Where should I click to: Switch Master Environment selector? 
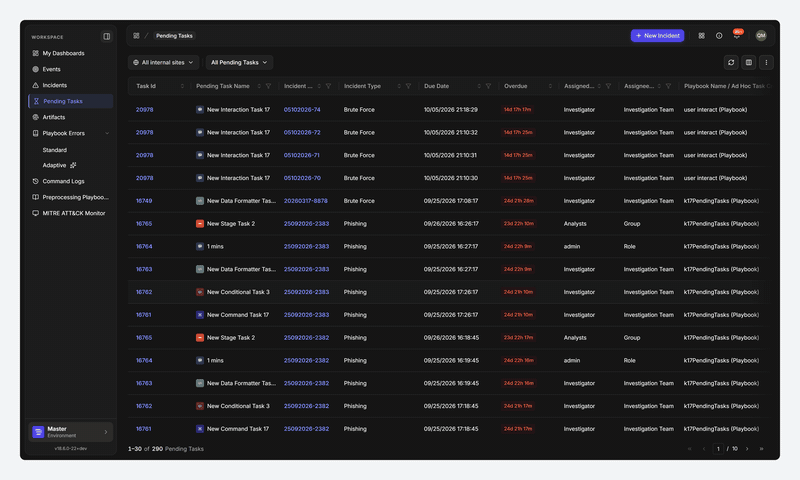tap(70, 432)
